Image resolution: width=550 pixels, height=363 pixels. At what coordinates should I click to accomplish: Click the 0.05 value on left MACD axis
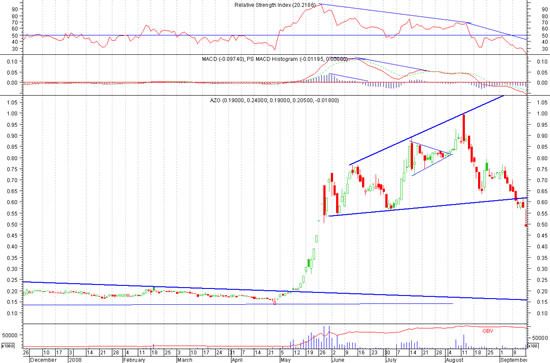(12, 73)
